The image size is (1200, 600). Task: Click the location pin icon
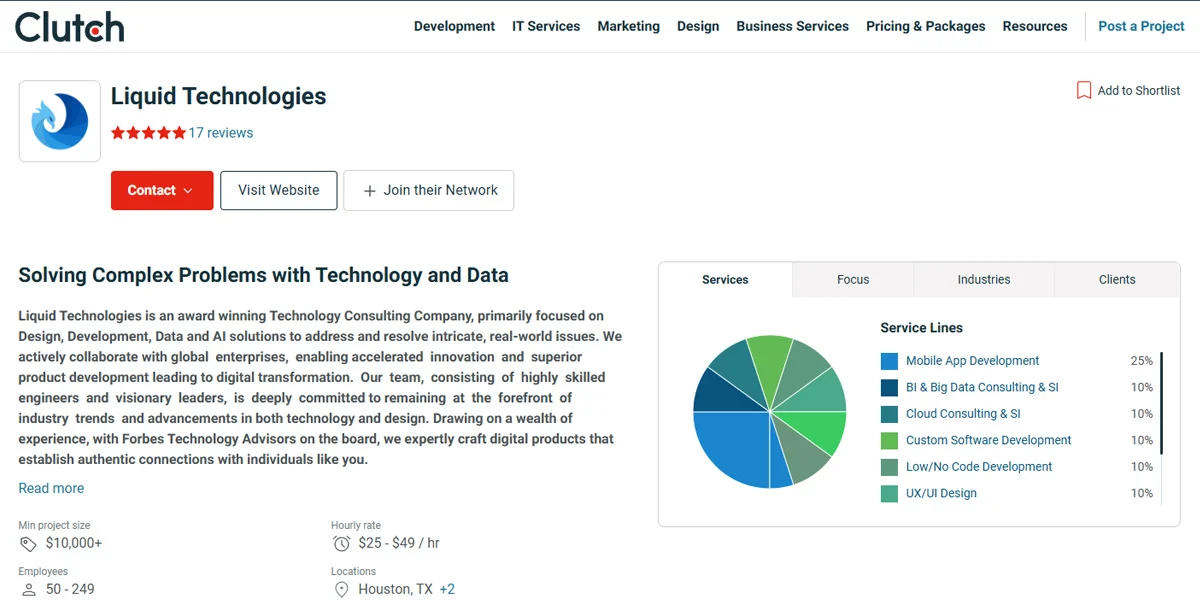(342, 590)
